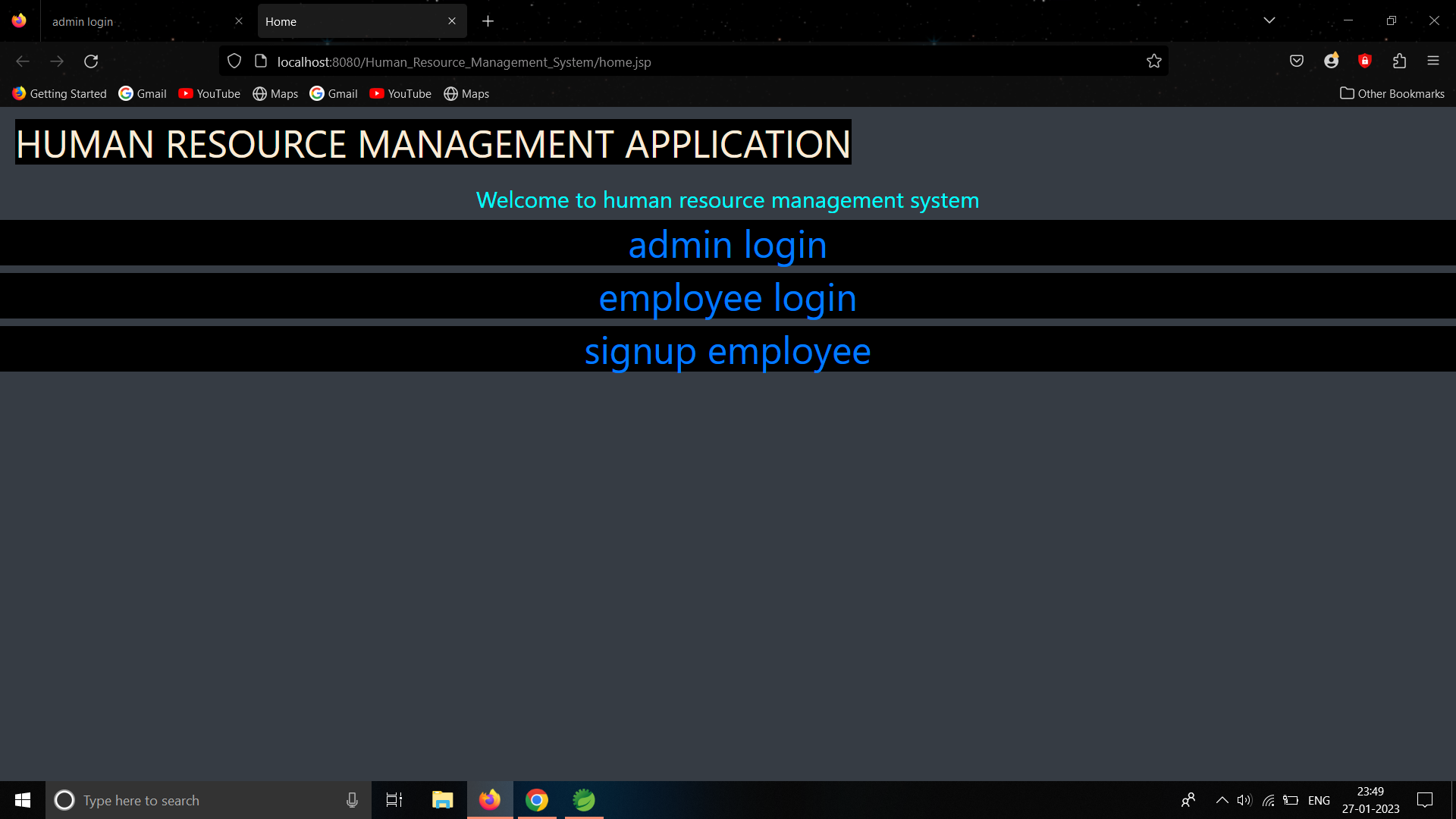Image resolution: width=1456 pixels, height=819 pixels.
Task: Open the YouTube bookmark
Action: [209, 93]
